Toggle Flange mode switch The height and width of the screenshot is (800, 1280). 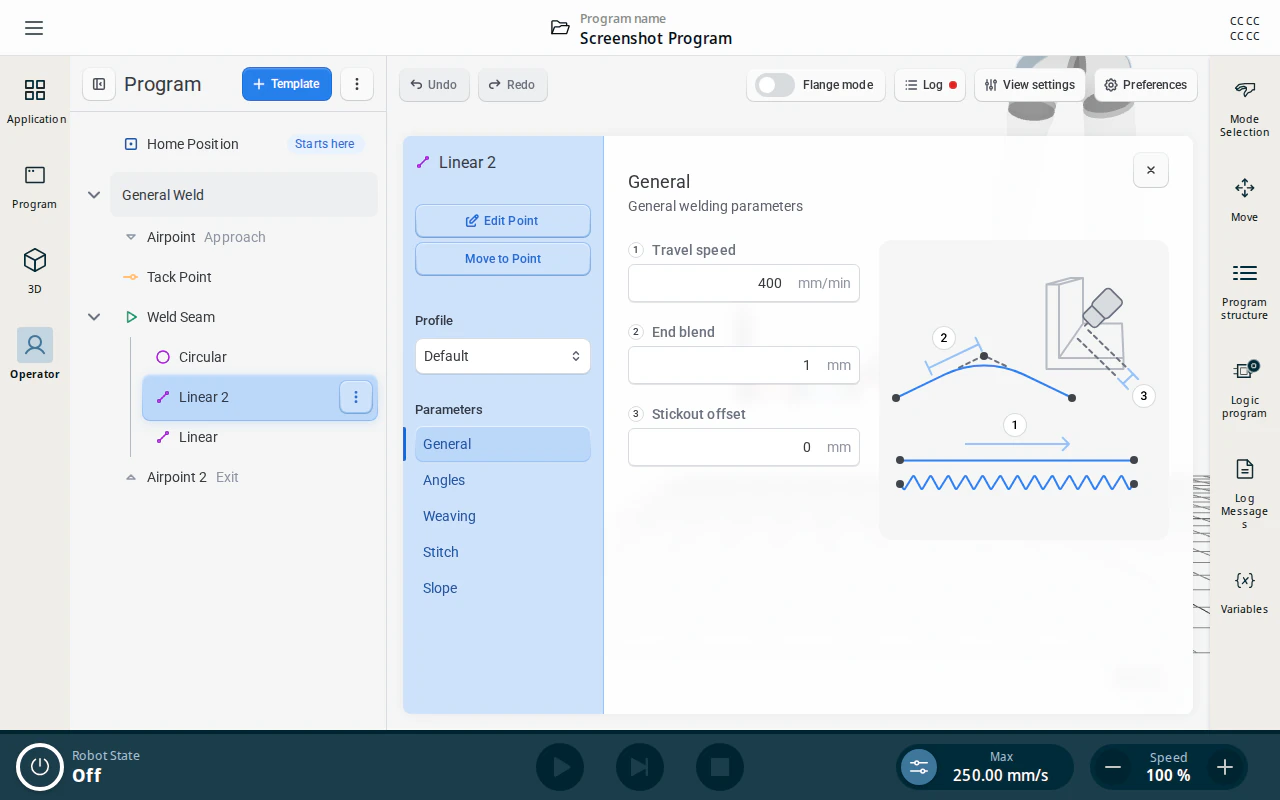point(775,85)
